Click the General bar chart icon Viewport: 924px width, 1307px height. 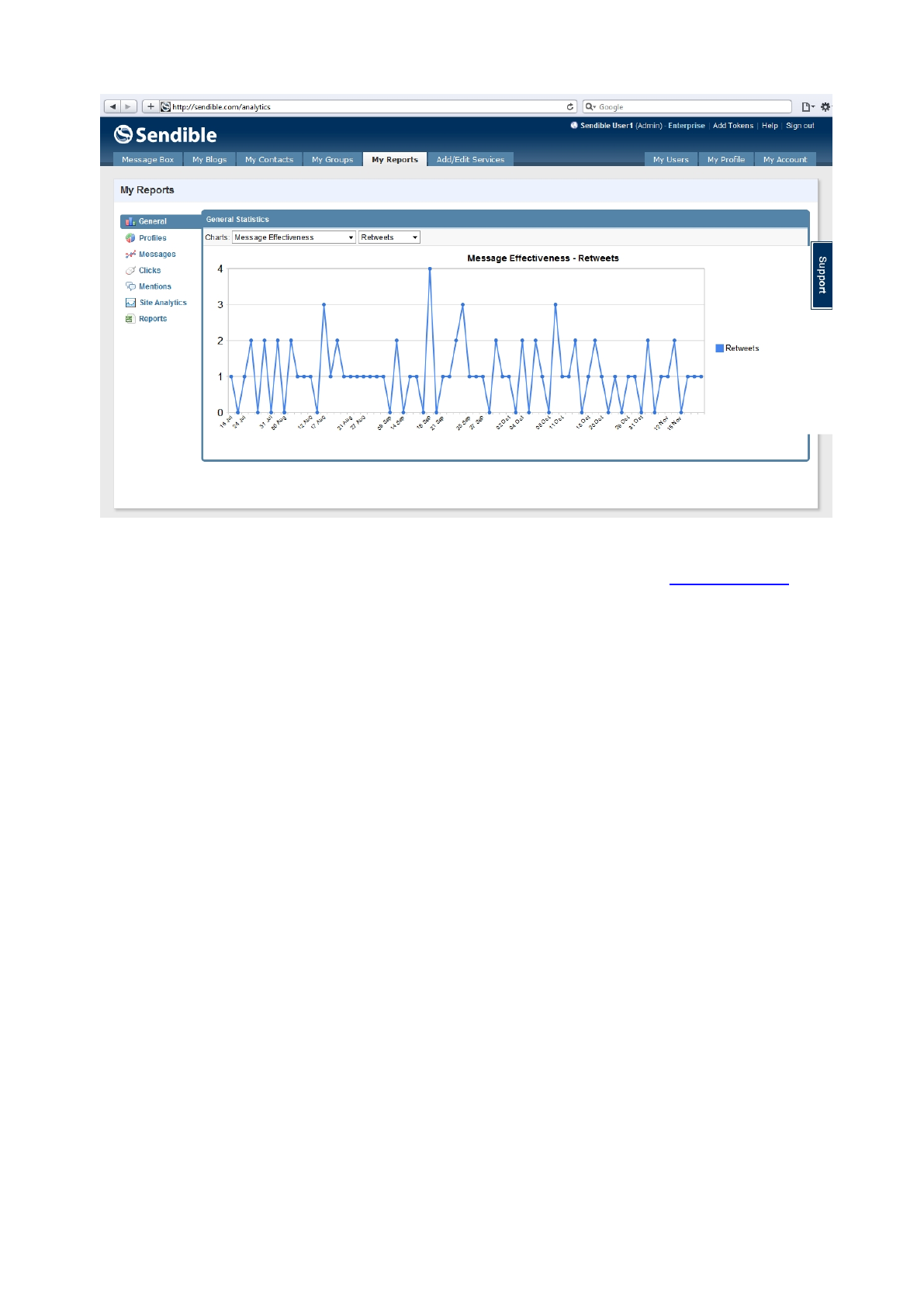tap(130, 221)
